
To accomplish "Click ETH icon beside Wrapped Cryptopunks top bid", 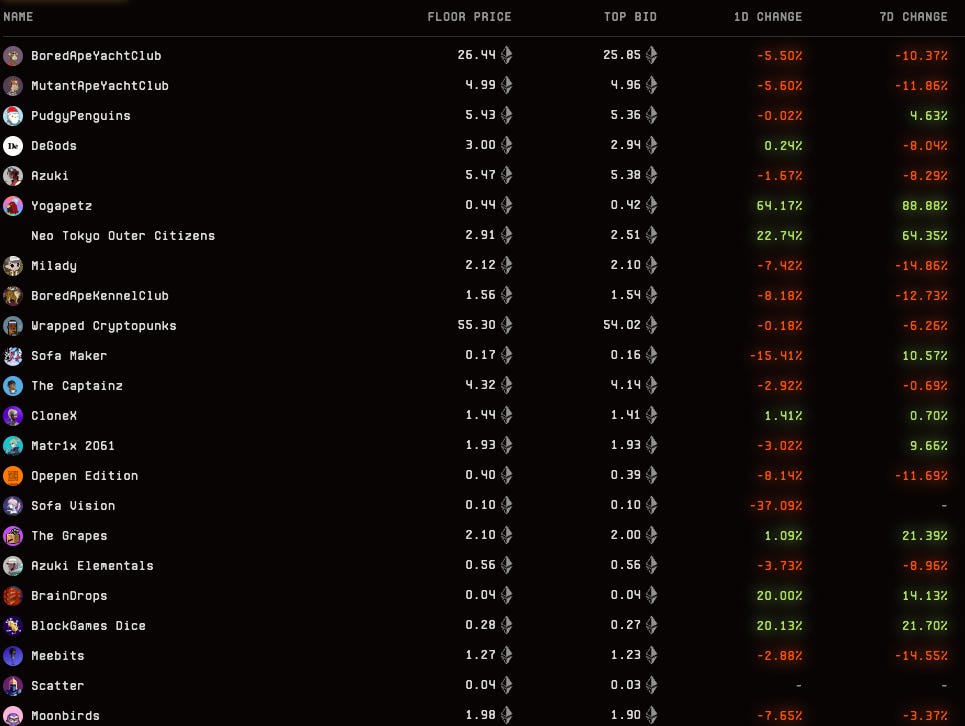I will (652, 325).
